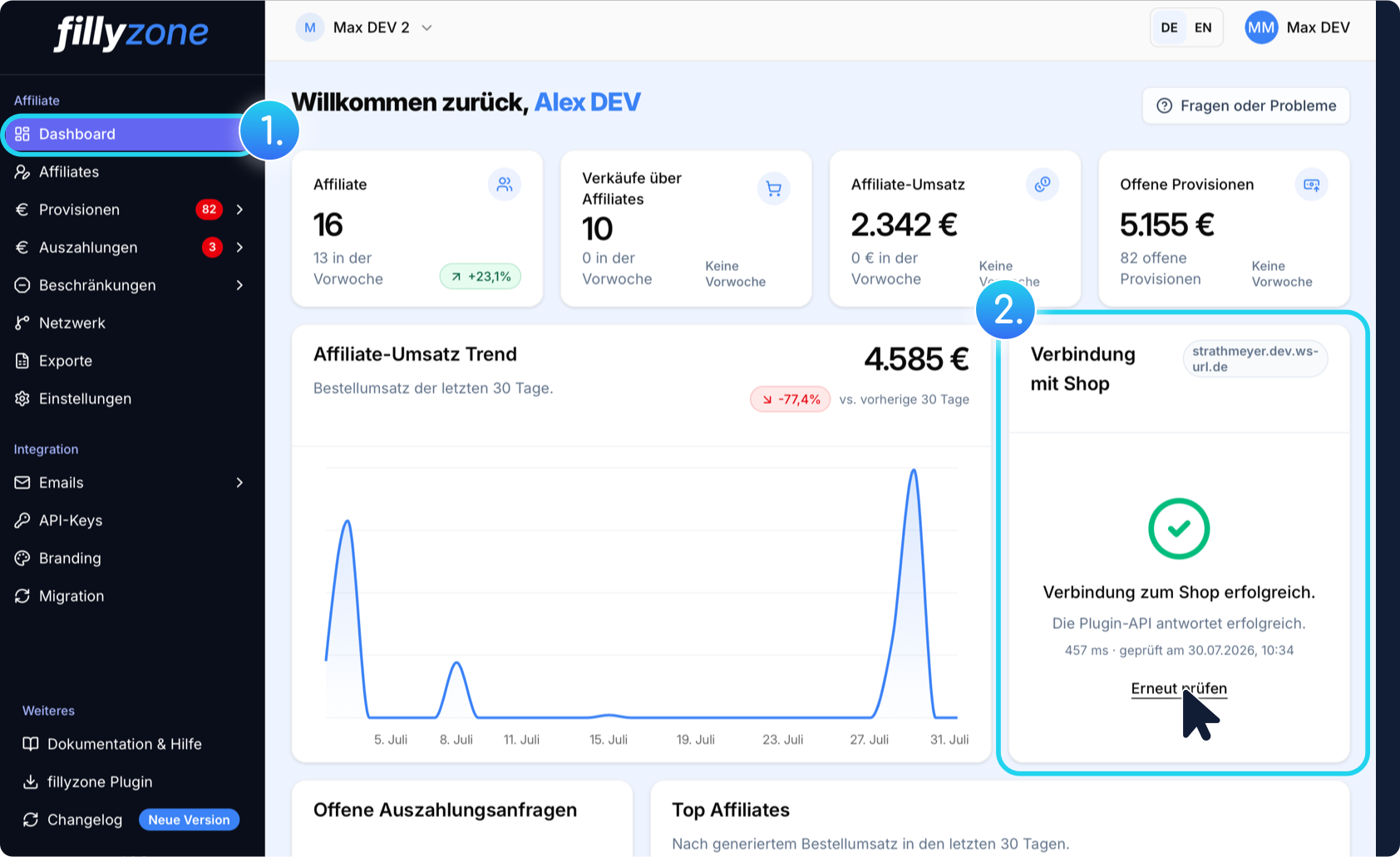Viewport: 1400px width, 857px height.
Task: Click the Dashboard grid icon in sidebar
Action: click(x=22, y=134)
